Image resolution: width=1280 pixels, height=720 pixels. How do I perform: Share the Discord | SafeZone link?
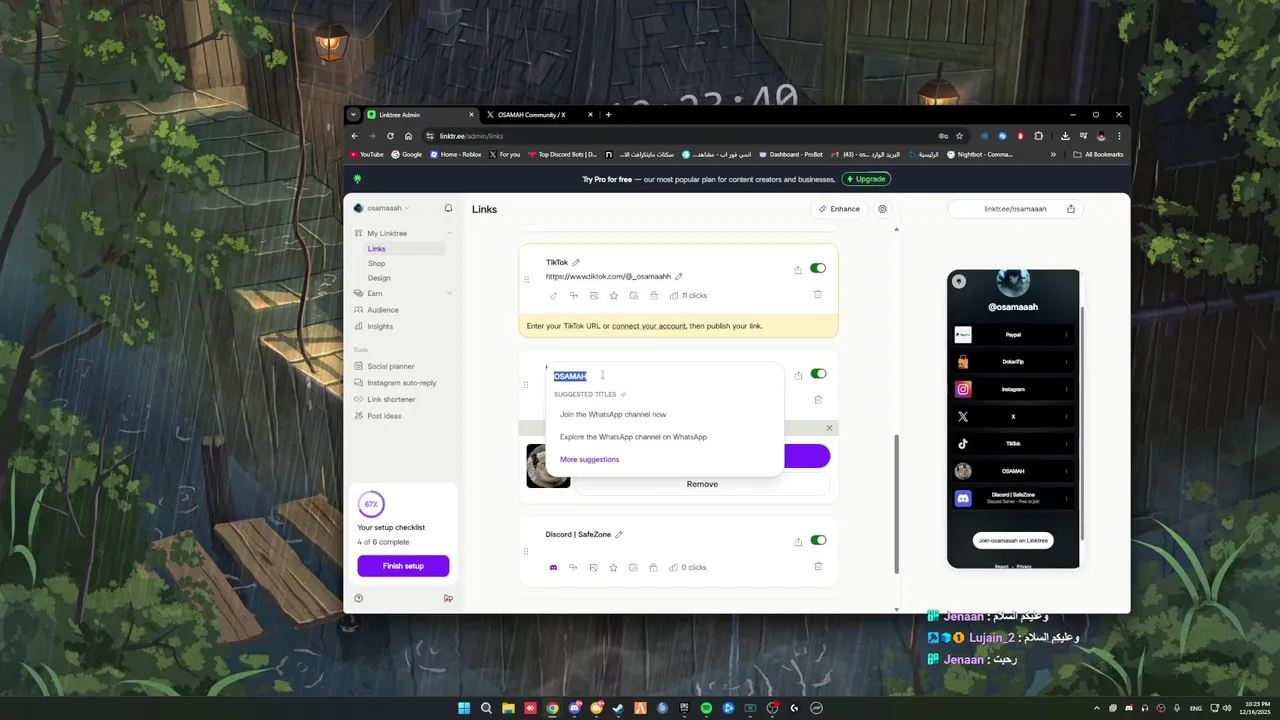[x=798, y=541]
